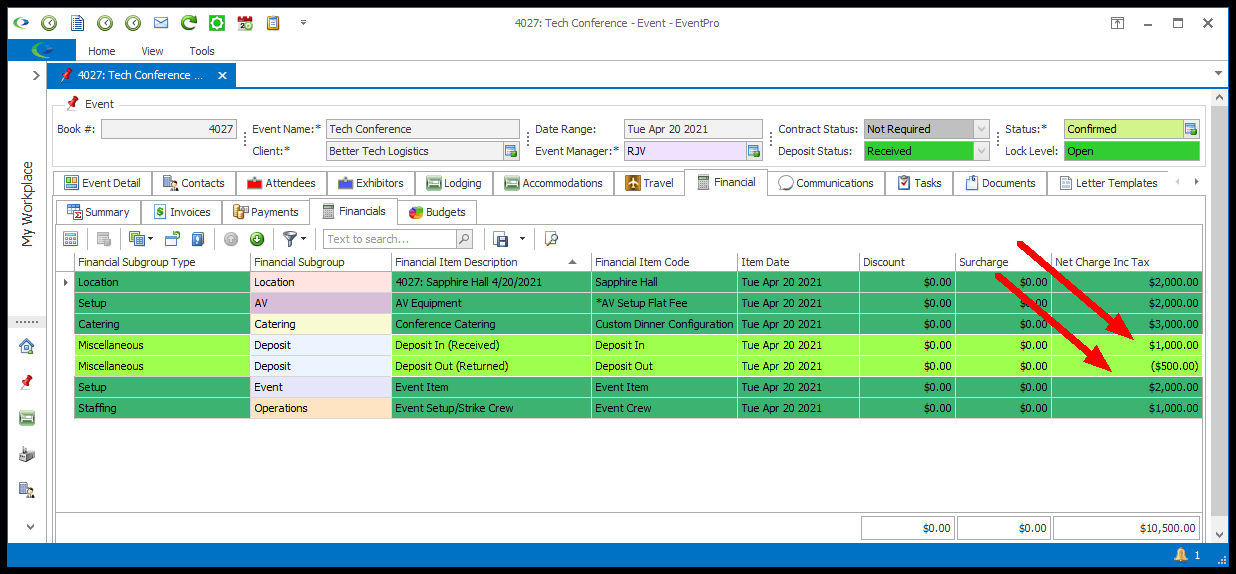Click the ribbon display options button
Viewport: 1236px width, 574px height.
point(1117,22)
